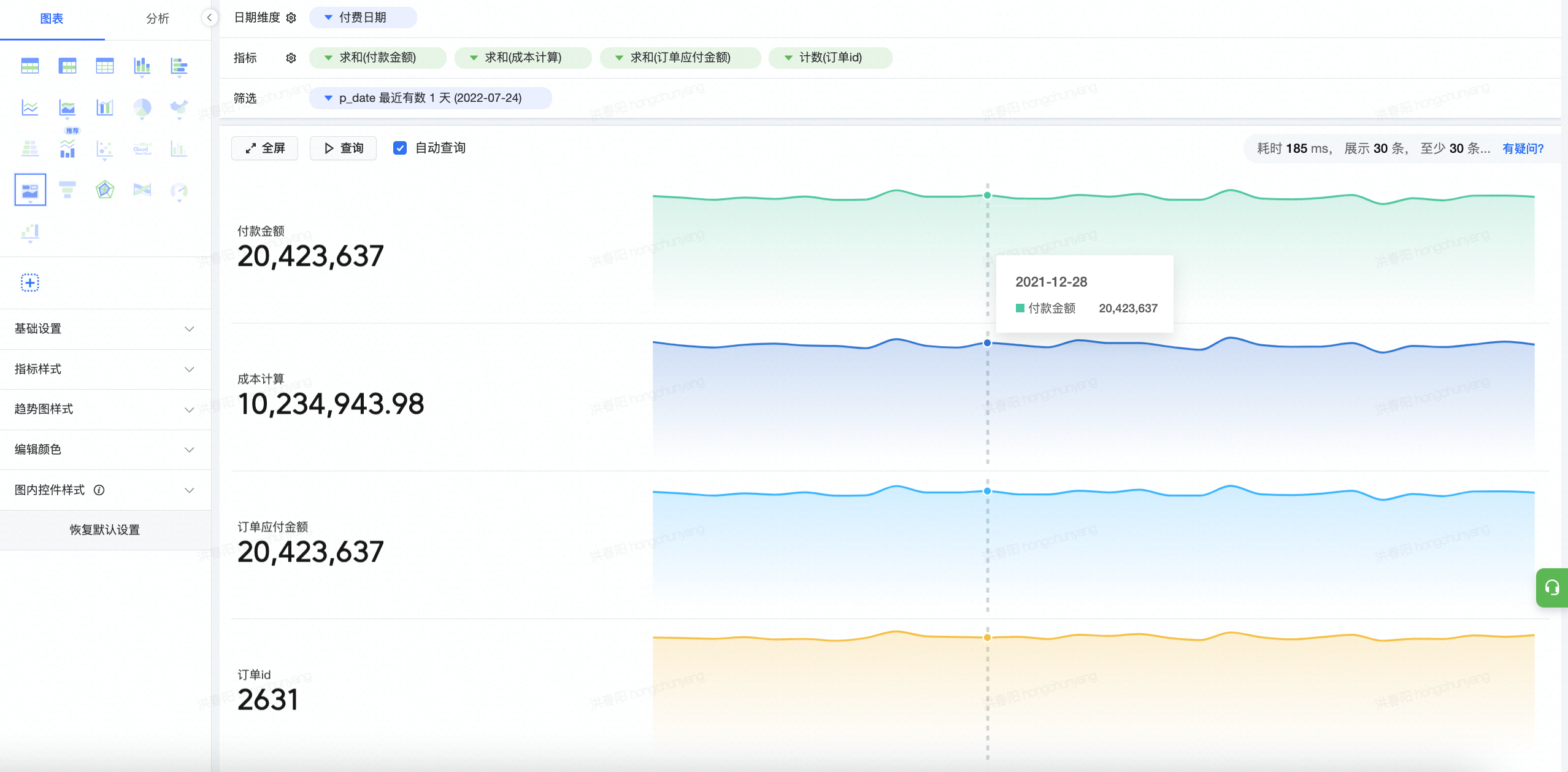Viewport: 1568px width, 772px height.
Task: Open 求和(付款金额) metric dropdown
Action: pos(378,58)
